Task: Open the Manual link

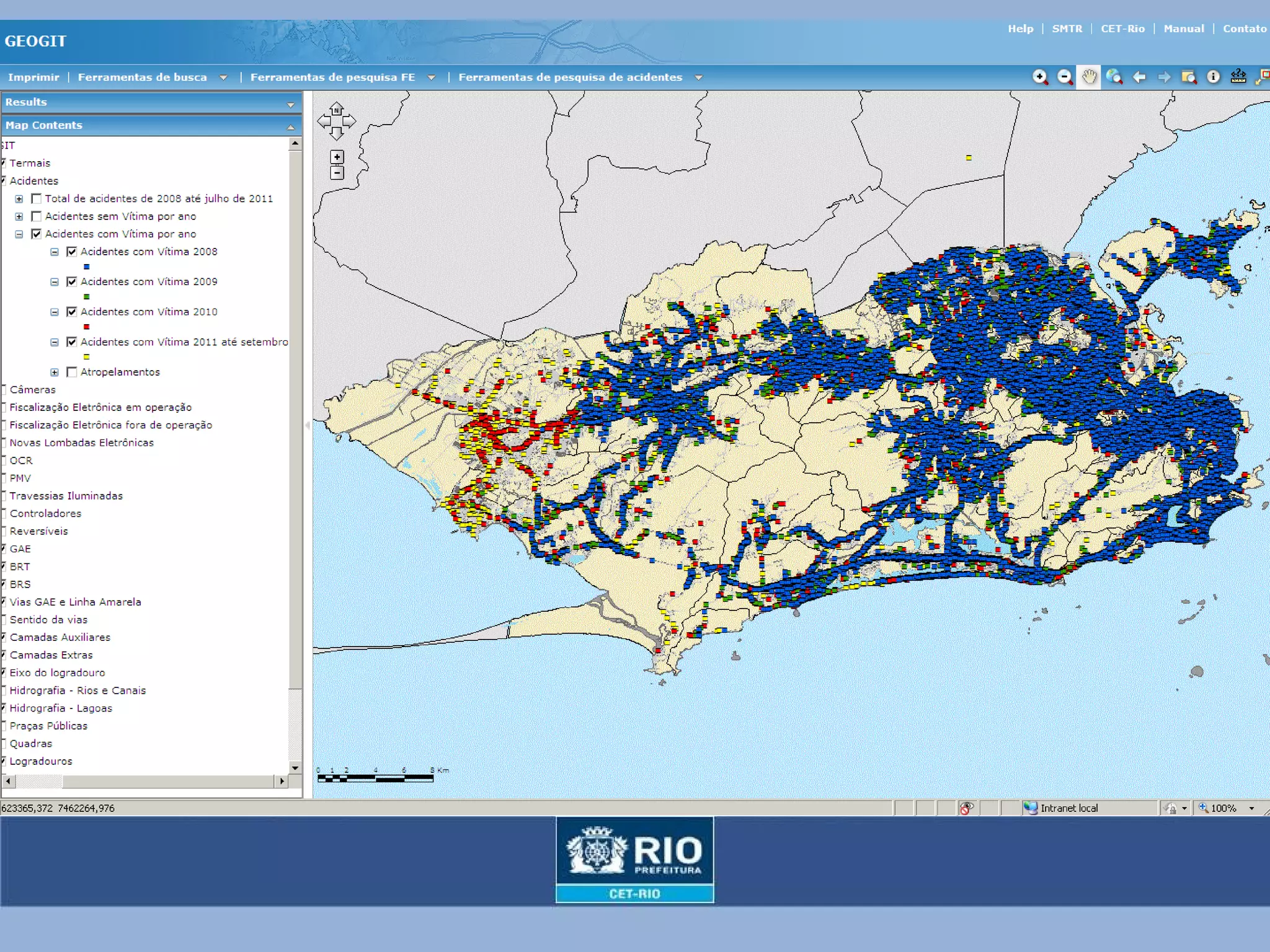Action: tap(1183, 29)
